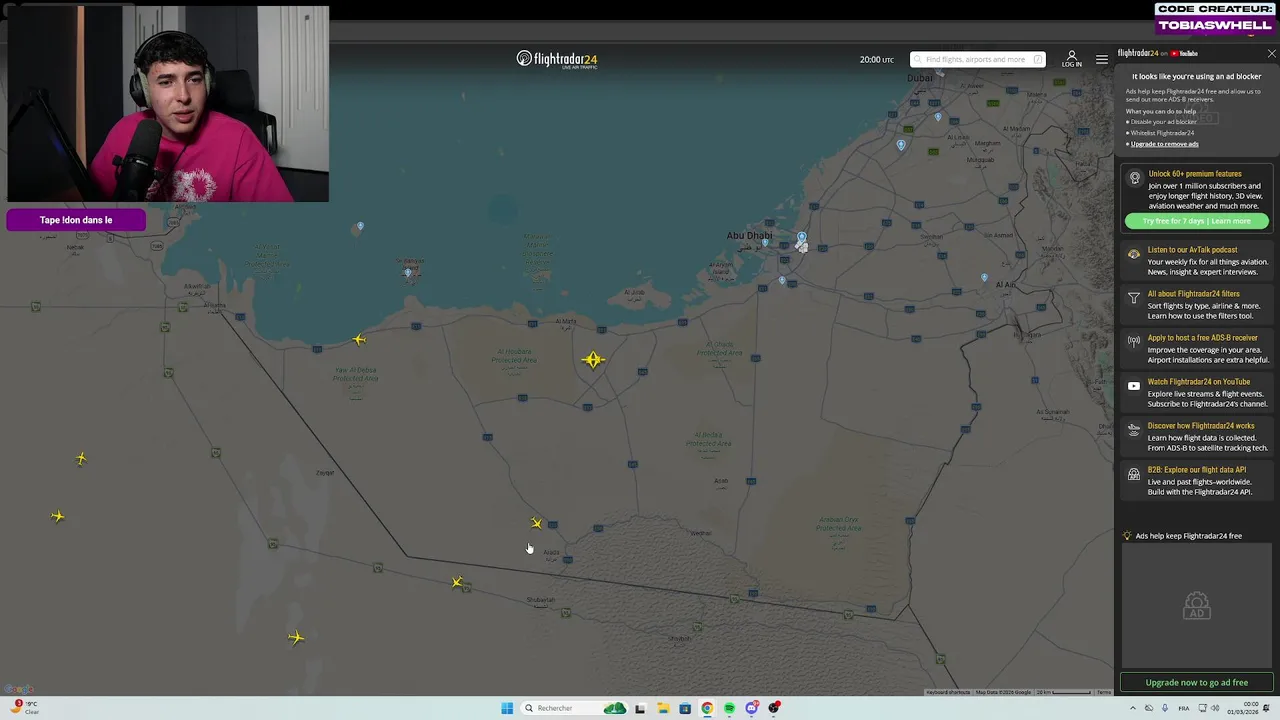Click the Flightradar24 logo
This screenshot has height=720, width=1280.
[557, 59]
